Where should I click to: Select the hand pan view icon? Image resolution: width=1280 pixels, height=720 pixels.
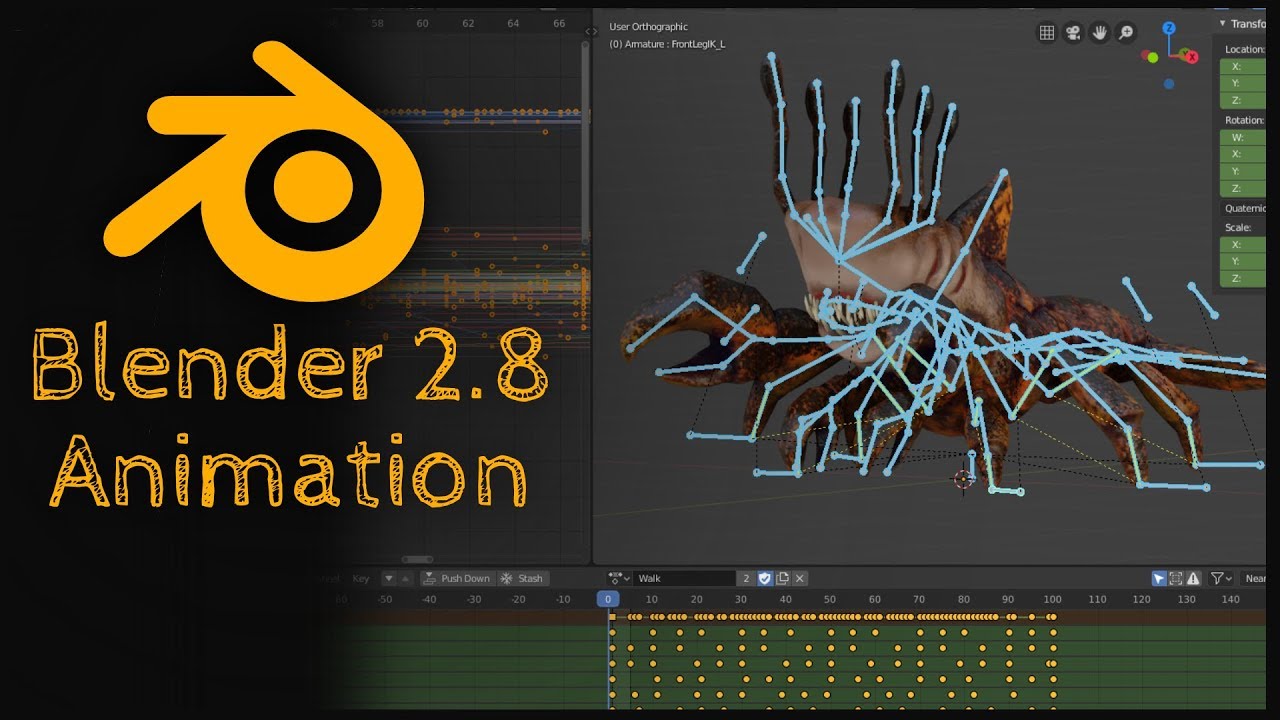tap(1100, 33)
